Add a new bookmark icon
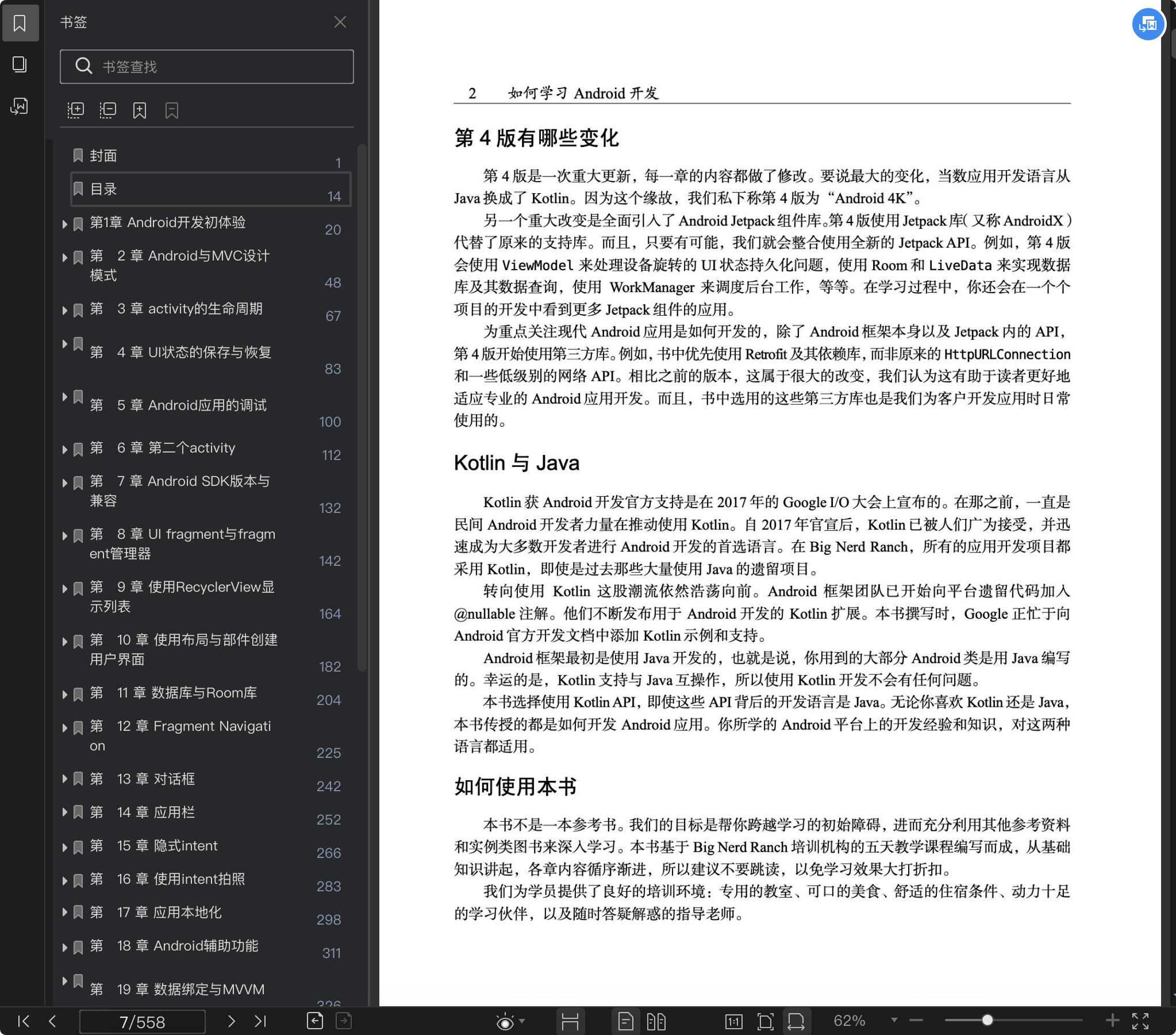This screenshot has height=1035, width=1176. point(140,110)
